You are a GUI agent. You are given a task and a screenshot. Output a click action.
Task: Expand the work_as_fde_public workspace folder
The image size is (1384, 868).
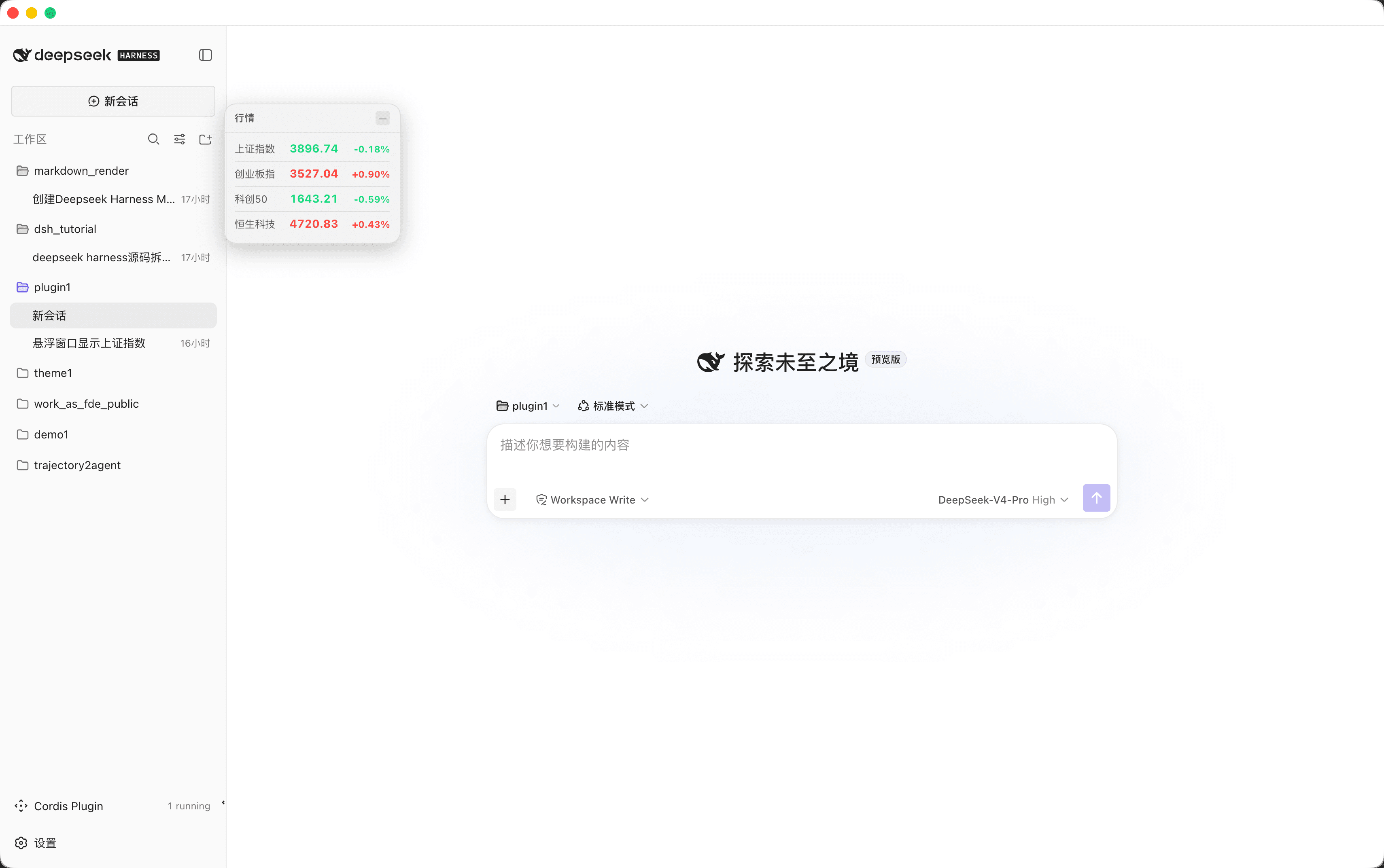pos(113,404)
